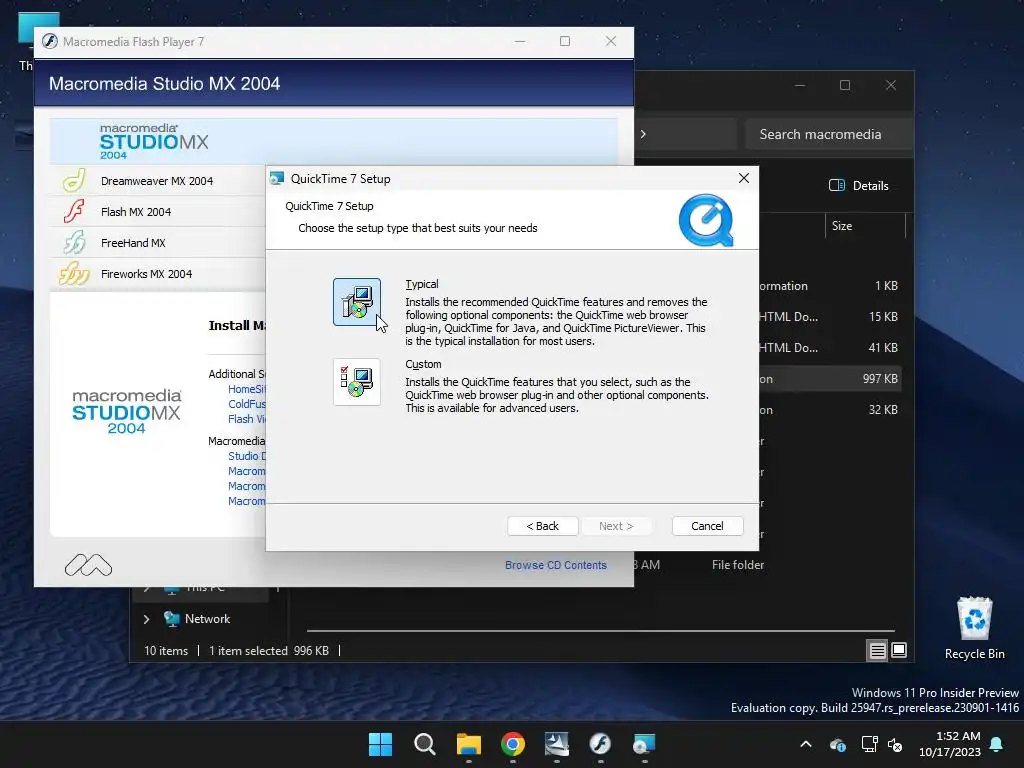Select the 1 KB file row in File Explorer
This screenshot has width=1024, height=768.
pyautogui.click(x=829, y=285)
